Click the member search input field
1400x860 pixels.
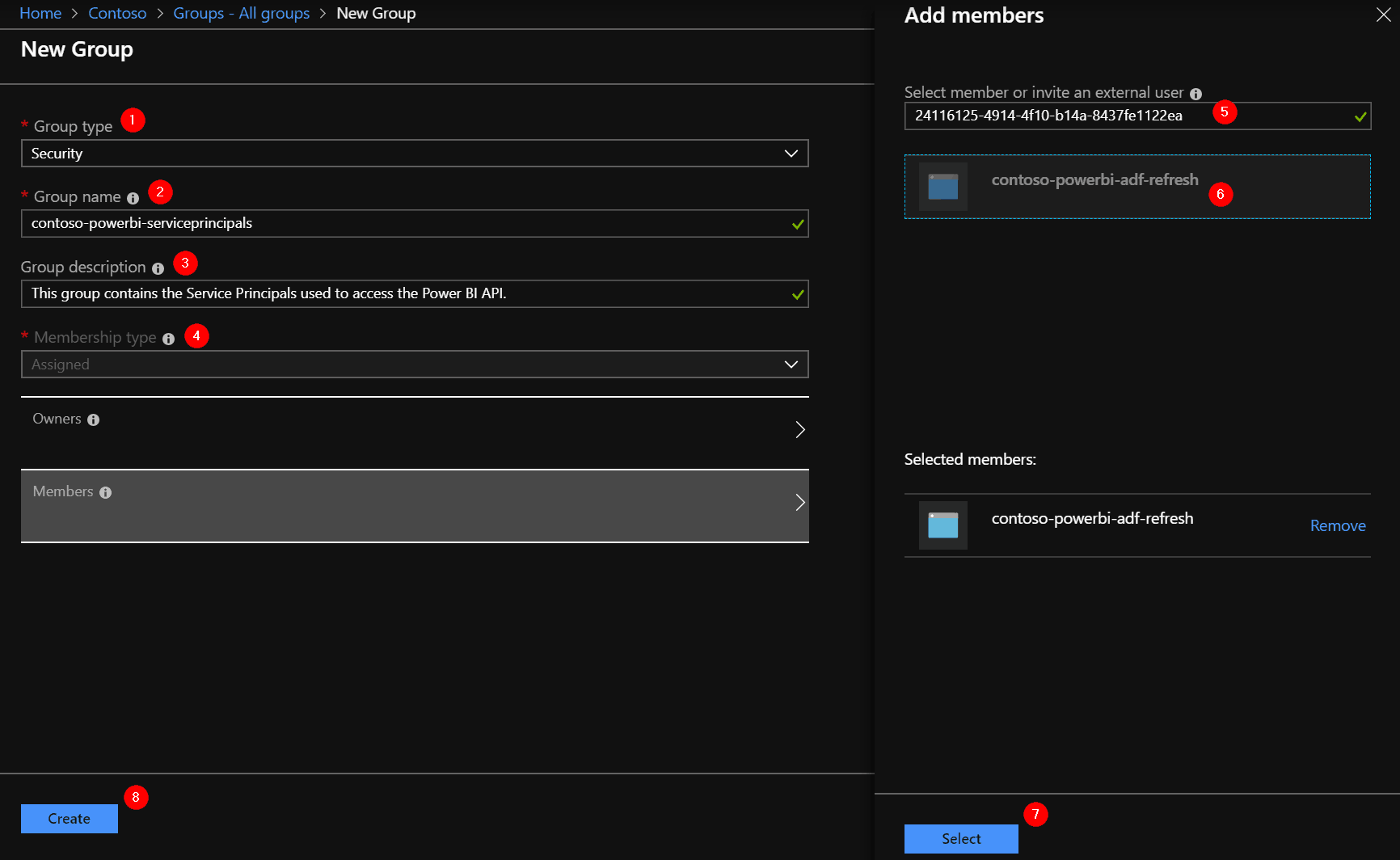[x=1137, y=116]
